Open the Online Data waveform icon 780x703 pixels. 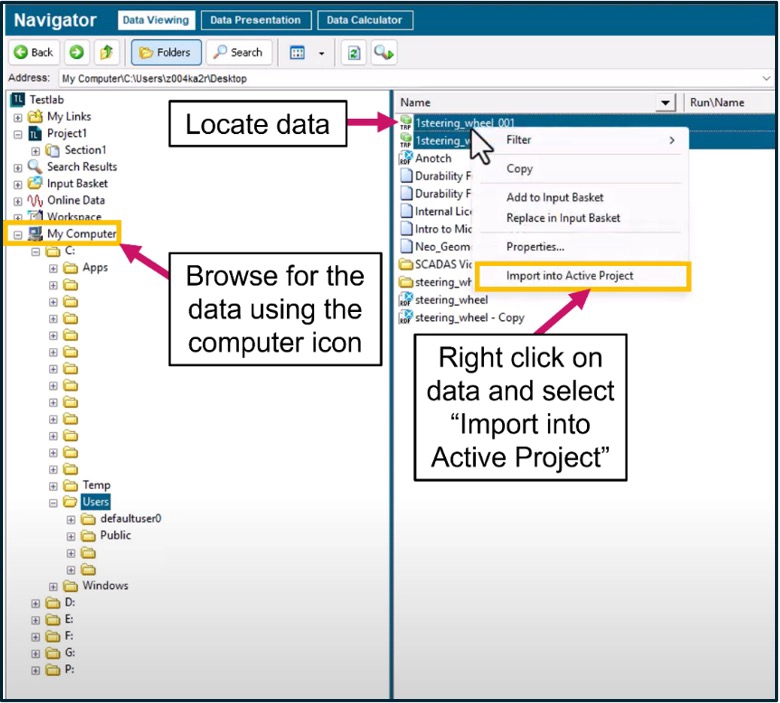point(35,200)
